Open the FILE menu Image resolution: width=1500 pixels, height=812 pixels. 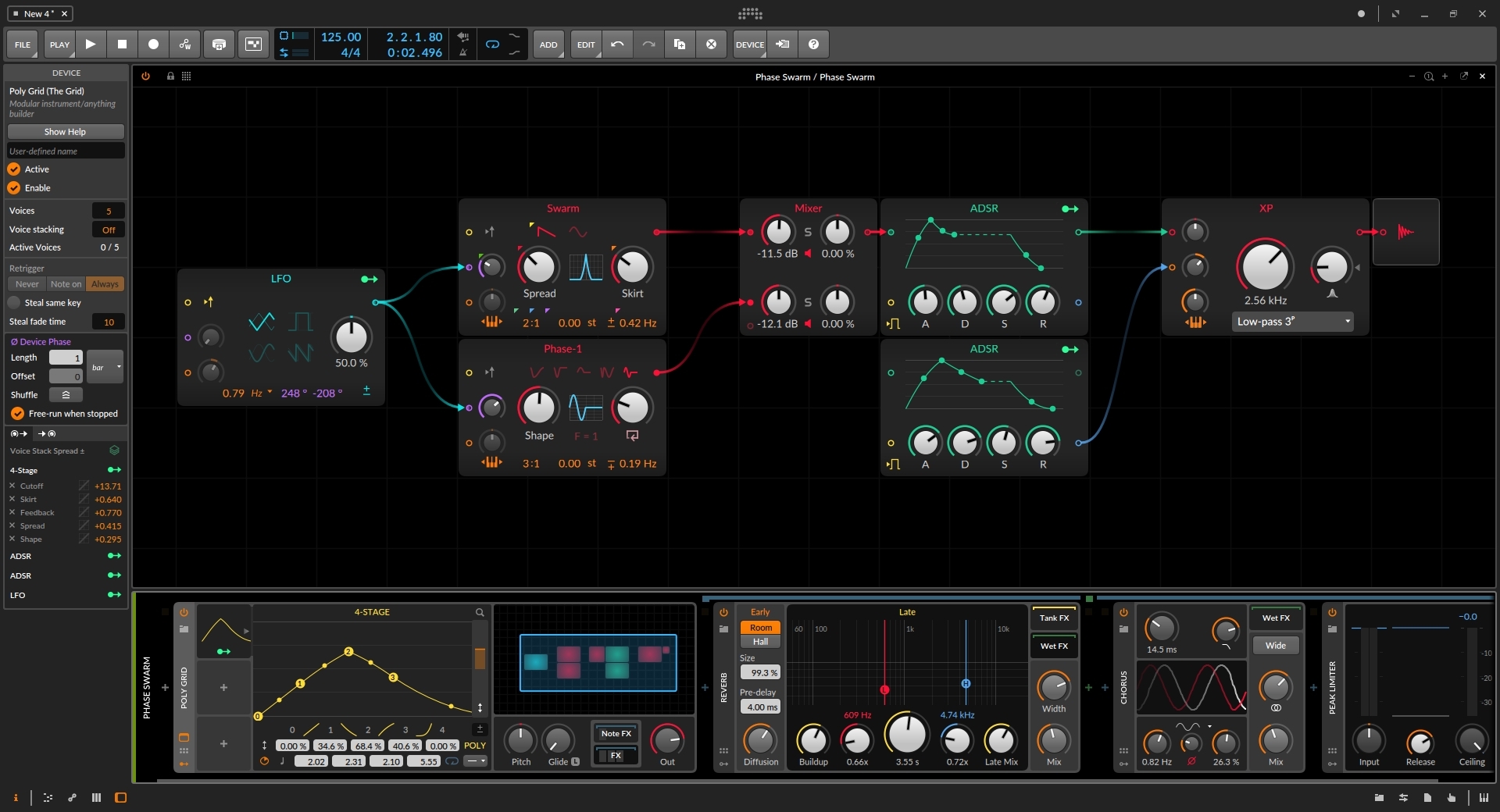pyautogui.click(x=23, y=45)
